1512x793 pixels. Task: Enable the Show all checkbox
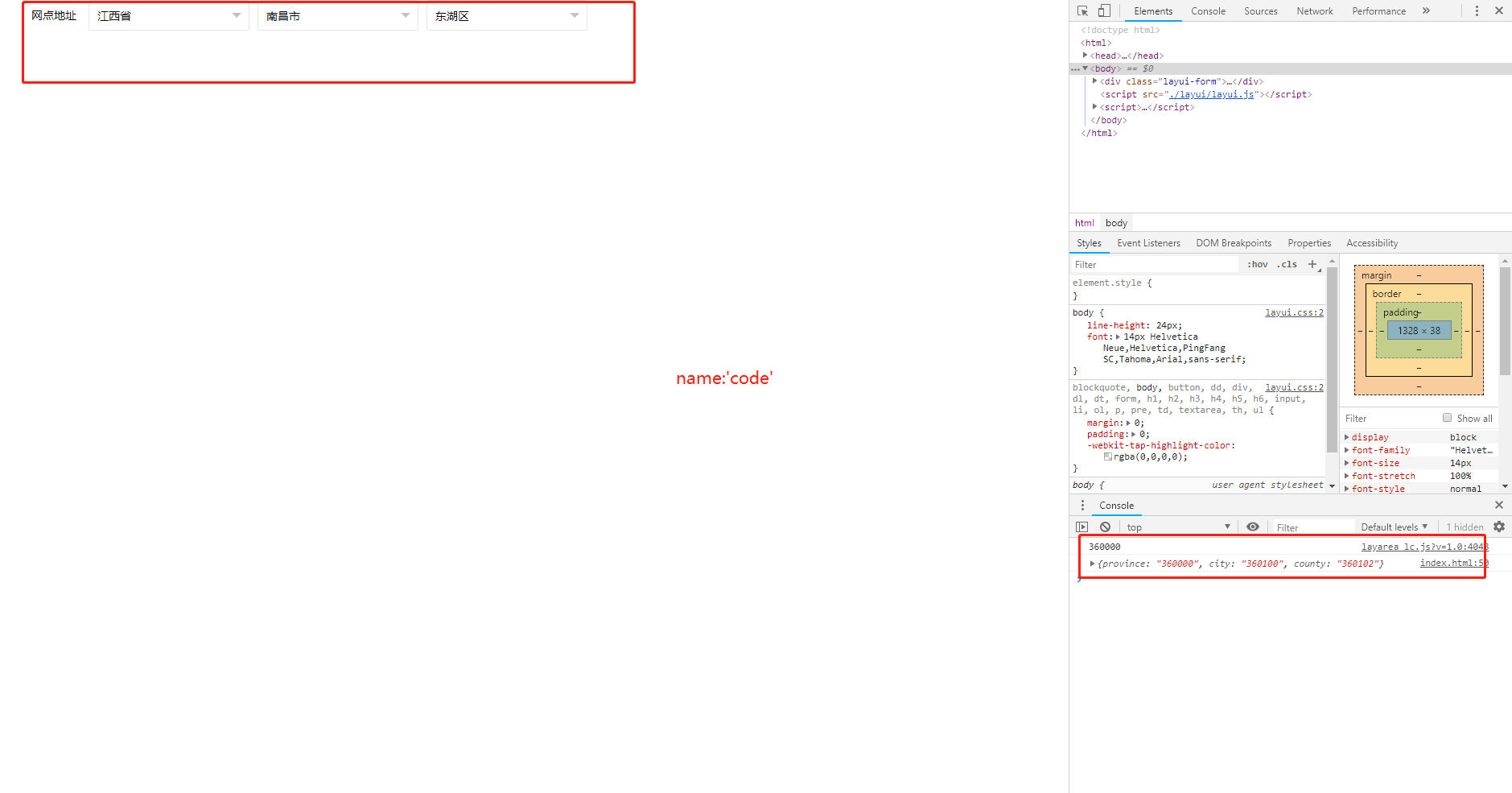[1447, 418]
